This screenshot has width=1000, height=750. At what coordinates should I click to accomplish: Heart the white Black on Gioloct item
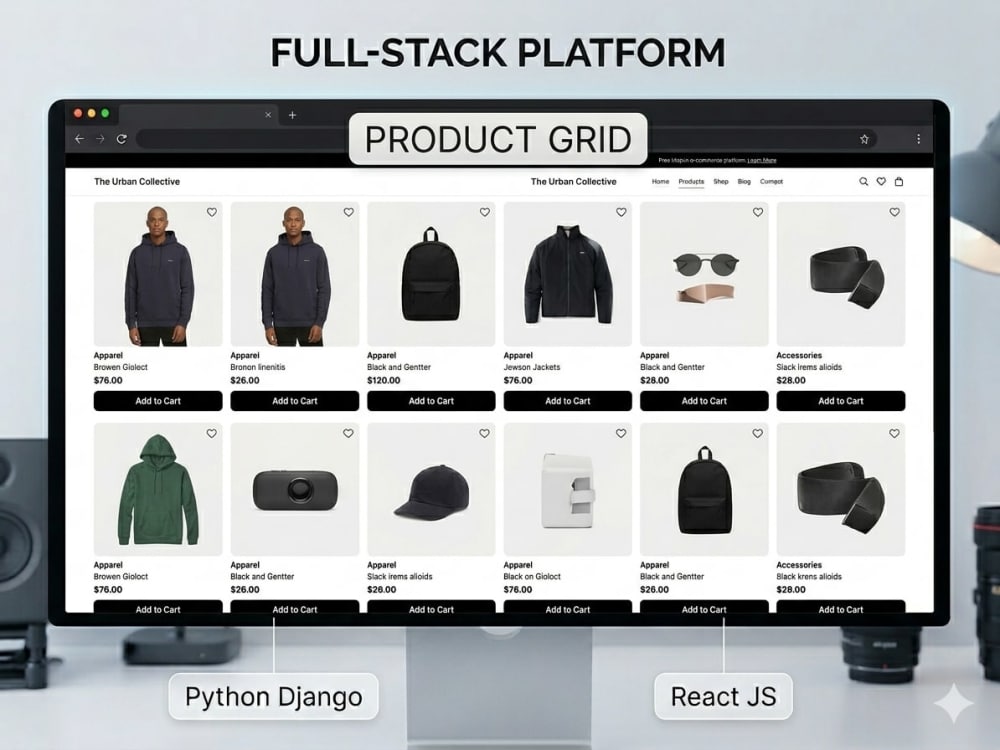pyautogui.click(x=621, y=434)
